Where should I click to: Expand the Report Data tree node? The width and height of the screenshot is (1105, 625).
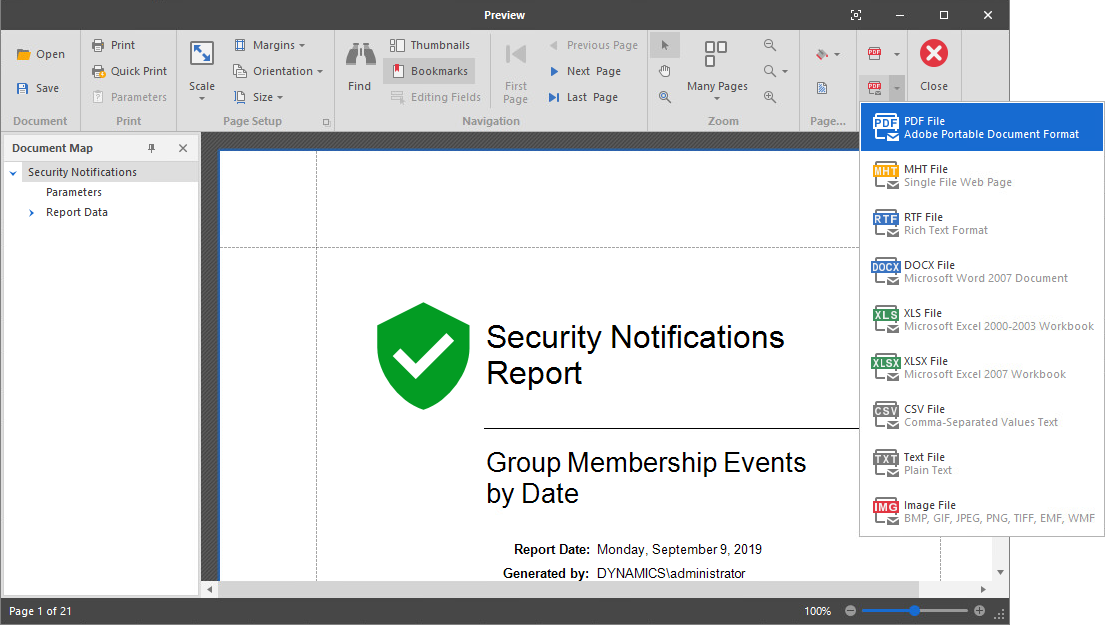pos(31,212)
